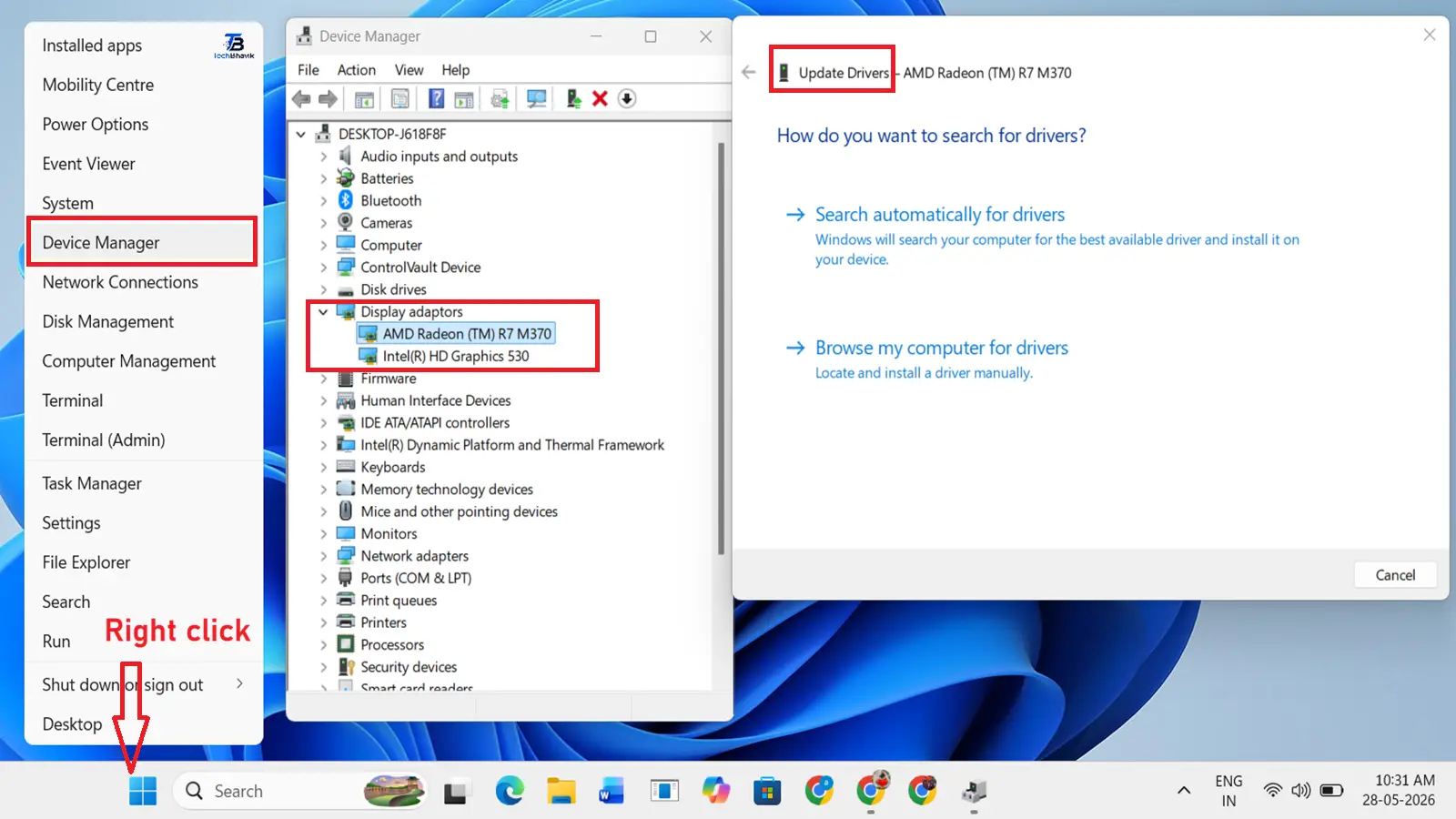Choose Browse my computer for drivers
The height and width of the screenshot is (819, 1456).
click(x=941, y=348)
